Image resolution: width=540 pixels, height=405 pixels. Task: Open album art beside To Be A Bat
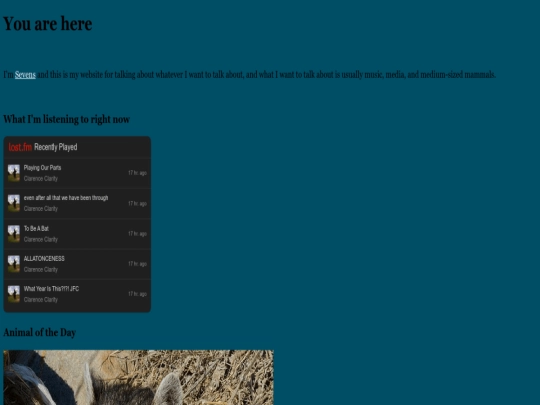point(14,233)
